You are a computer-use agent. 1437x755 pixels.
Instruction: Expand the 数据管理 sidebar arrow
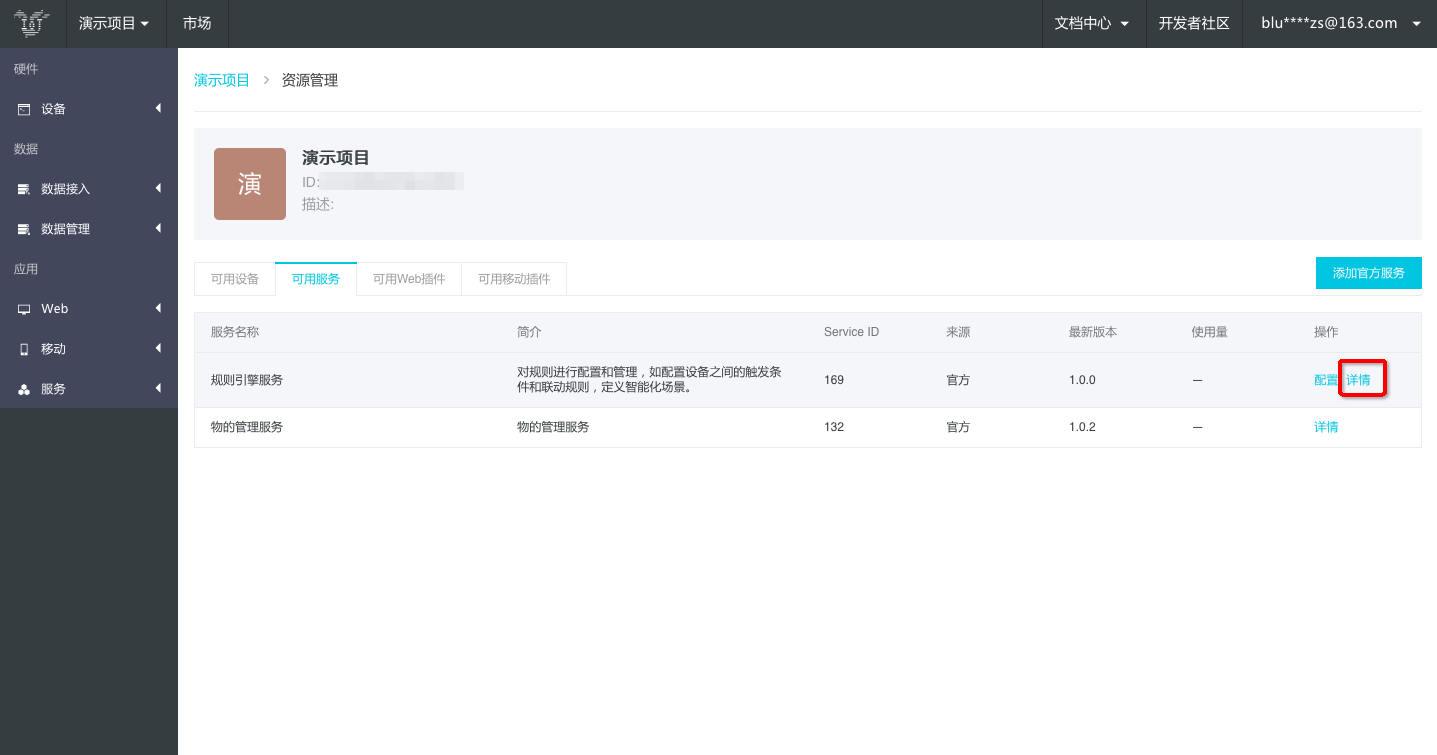158,228
